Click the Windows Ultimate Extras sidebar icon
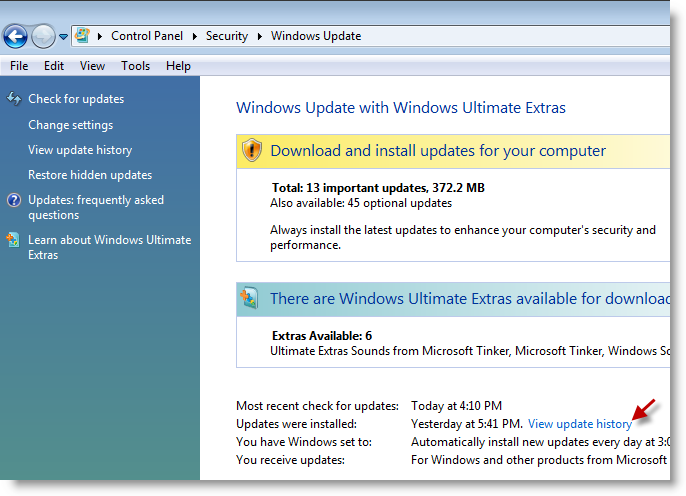The image size is (686, 496). point(13,240)
